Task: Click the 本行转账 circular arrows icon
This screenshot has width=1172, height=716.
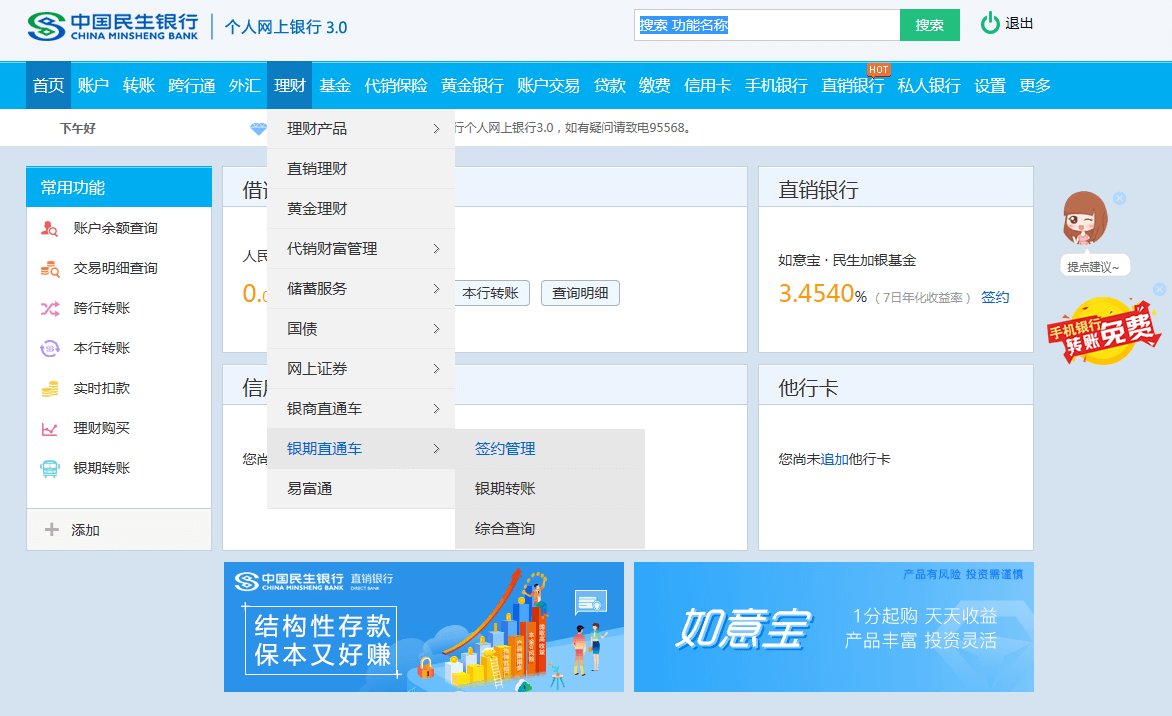Action: tap(49, 348)
